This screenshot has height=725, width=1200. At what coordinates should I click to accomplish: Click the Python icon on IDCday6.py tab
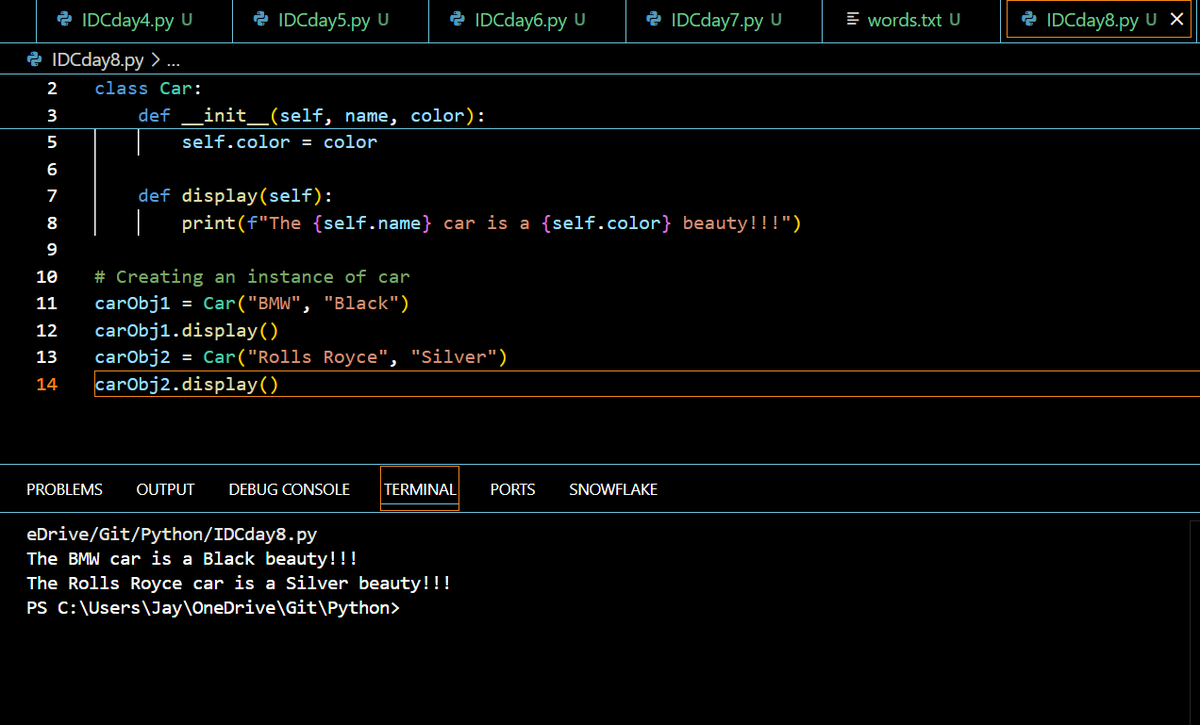pos(458,20)
